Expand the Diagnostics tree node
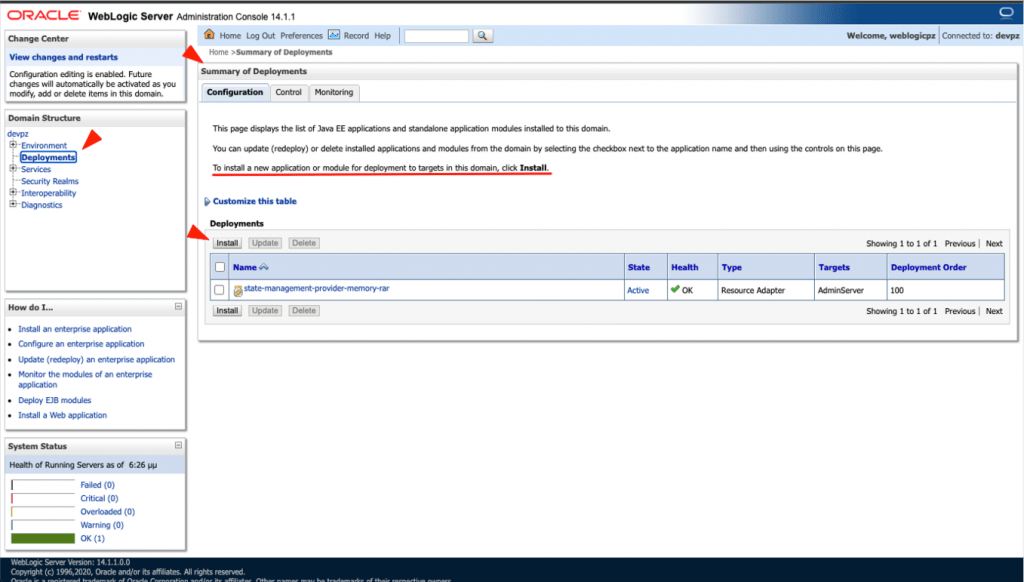Image resolution: width=1024 pixels, height=582 pixels. point(13,204)
